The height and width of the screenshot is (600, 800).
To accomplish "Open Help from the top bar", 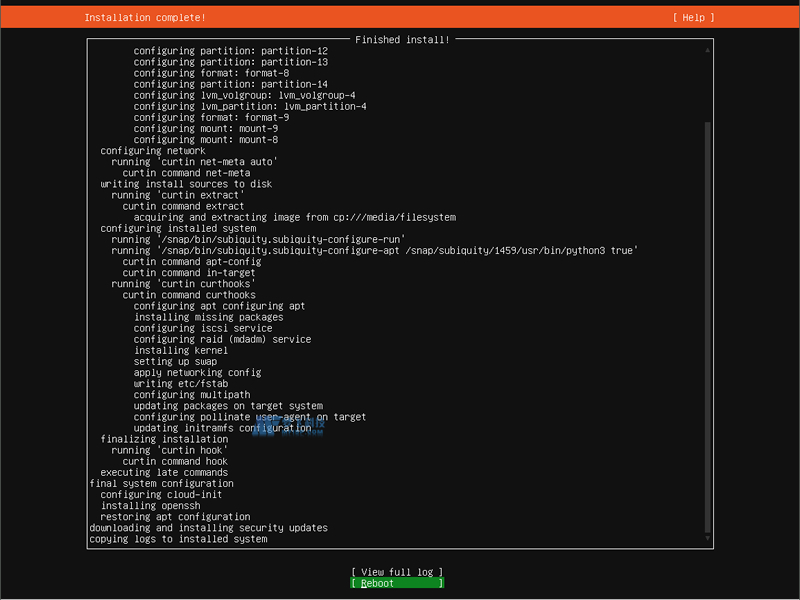I will pos(692,16).
